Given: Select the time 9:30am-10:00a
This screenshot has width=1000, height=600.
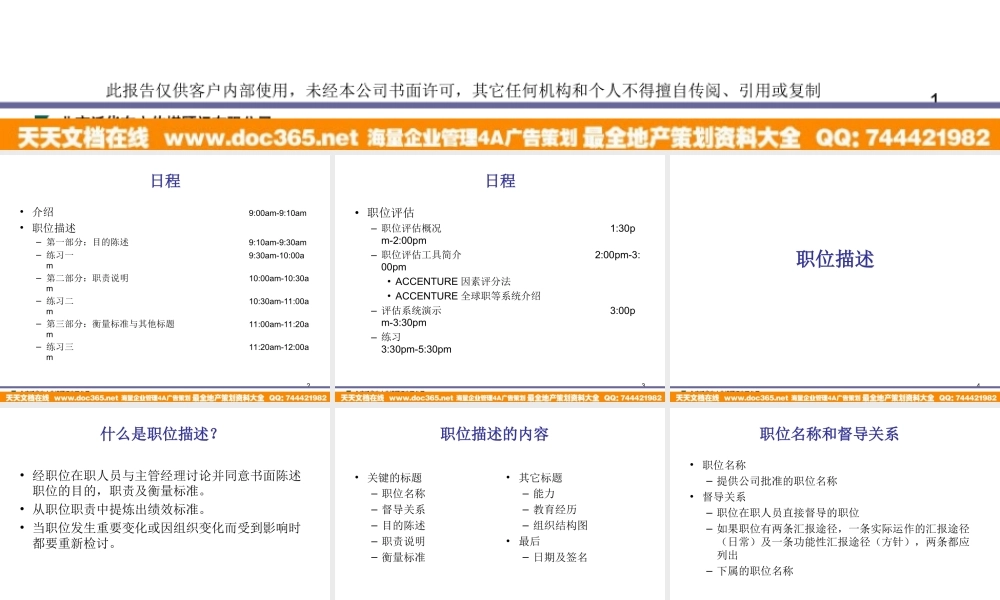Looking at the screenshot, I should click(x=276, y=255).
